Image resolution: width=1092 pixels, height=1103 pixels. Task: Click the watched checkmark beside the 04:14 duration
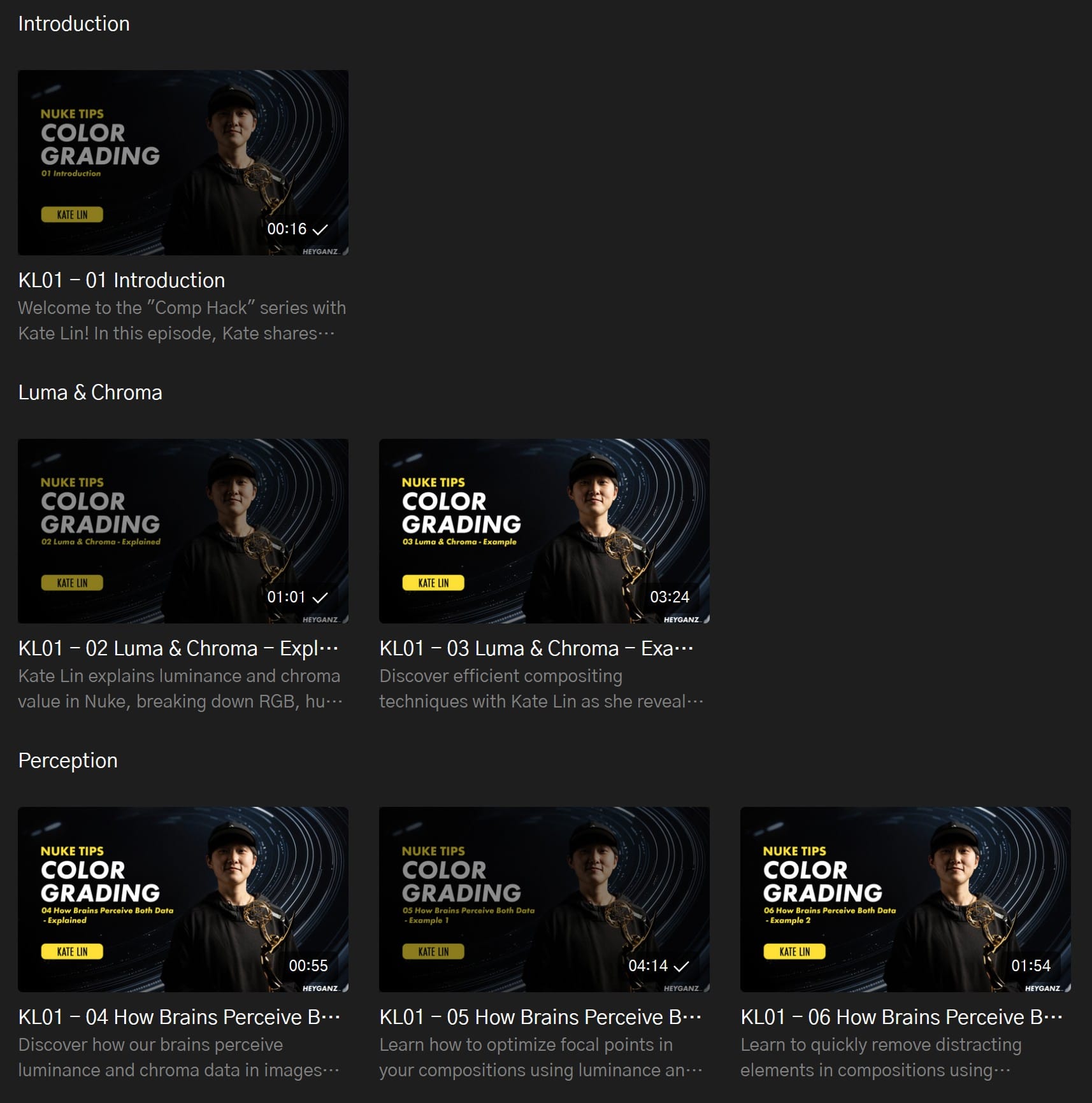[681, 966]
